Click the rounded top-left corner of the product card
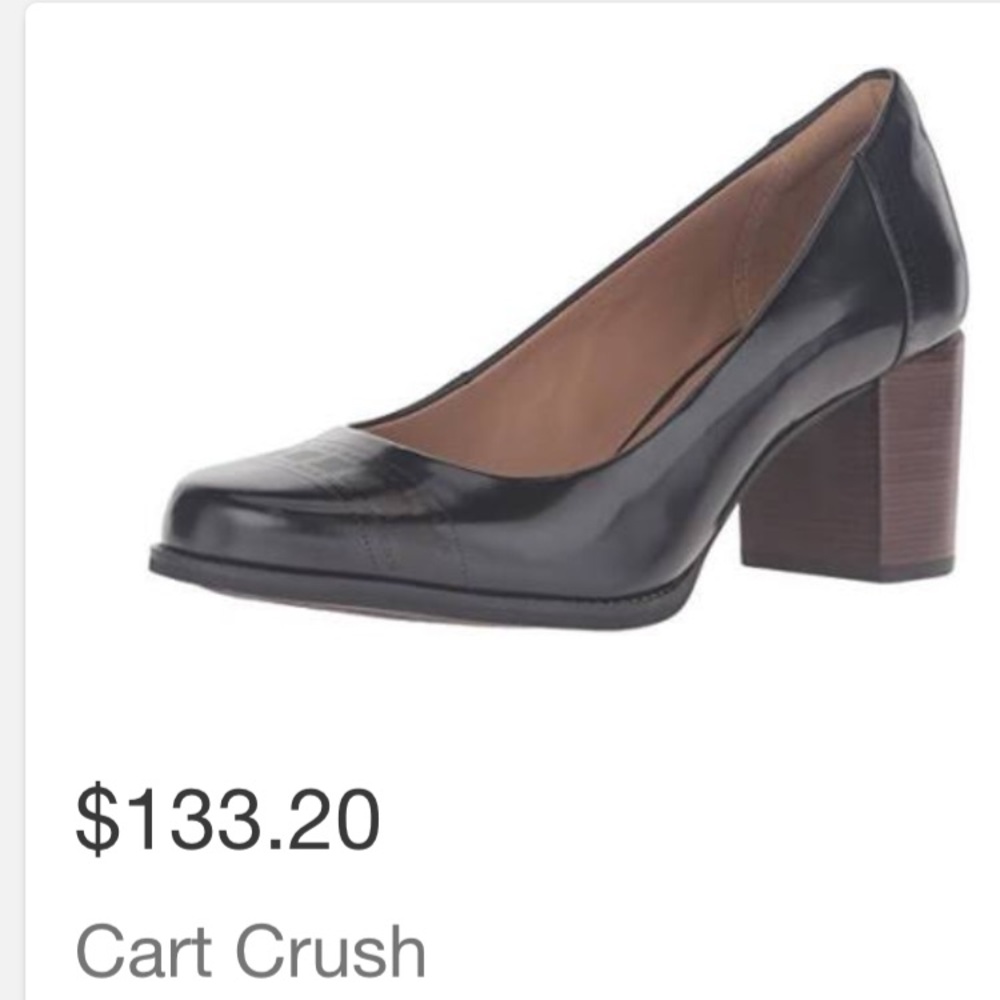This screenshot has width=1000, height=1000. (x=31, y=9)
